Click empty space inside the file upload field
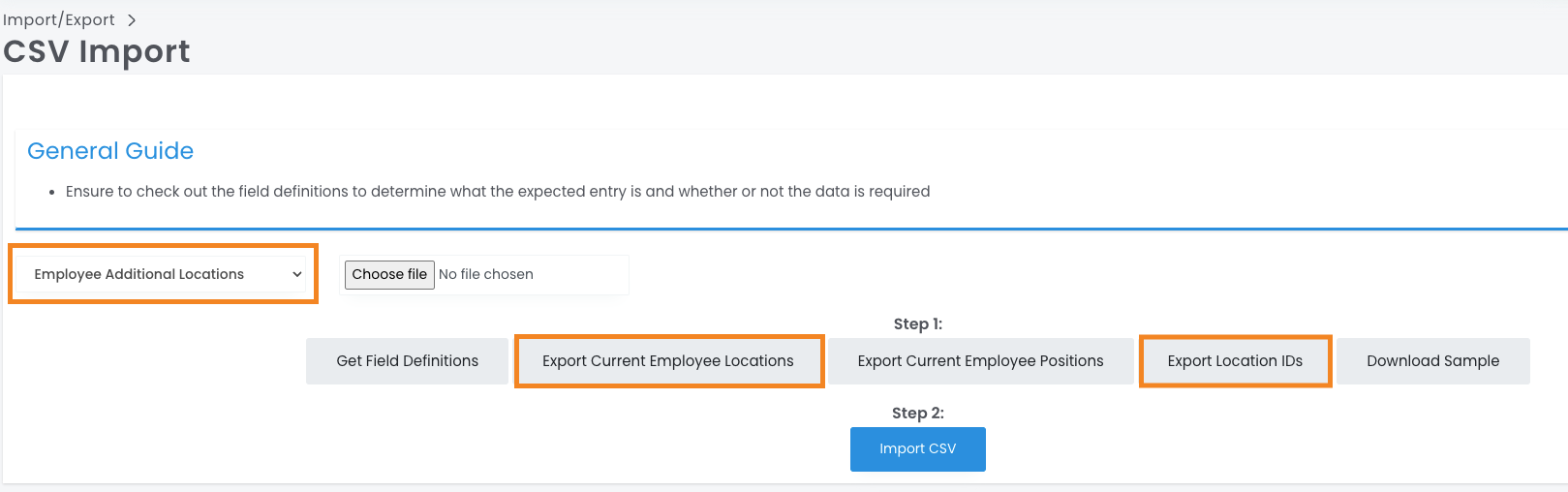Screen dimensions: 1568x492 point(581,274)
